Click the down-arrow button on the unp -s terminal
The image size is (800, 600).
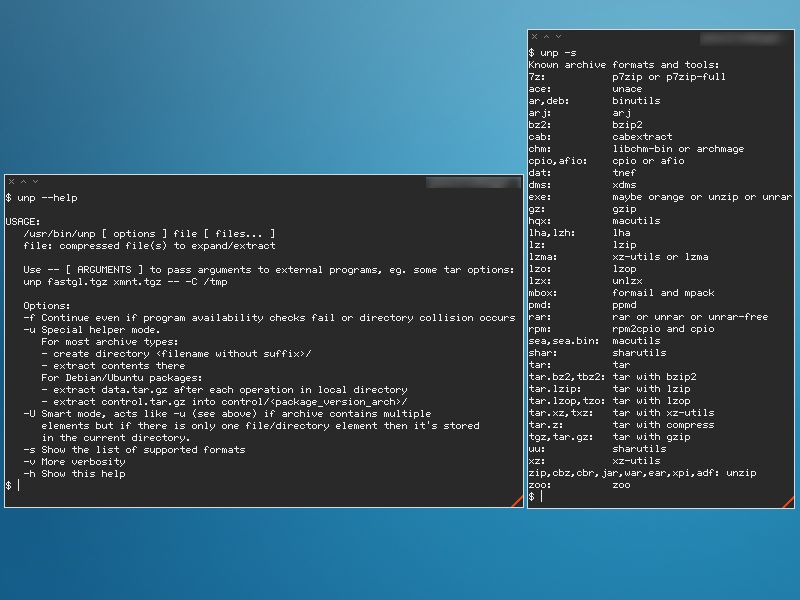(558, 37)
